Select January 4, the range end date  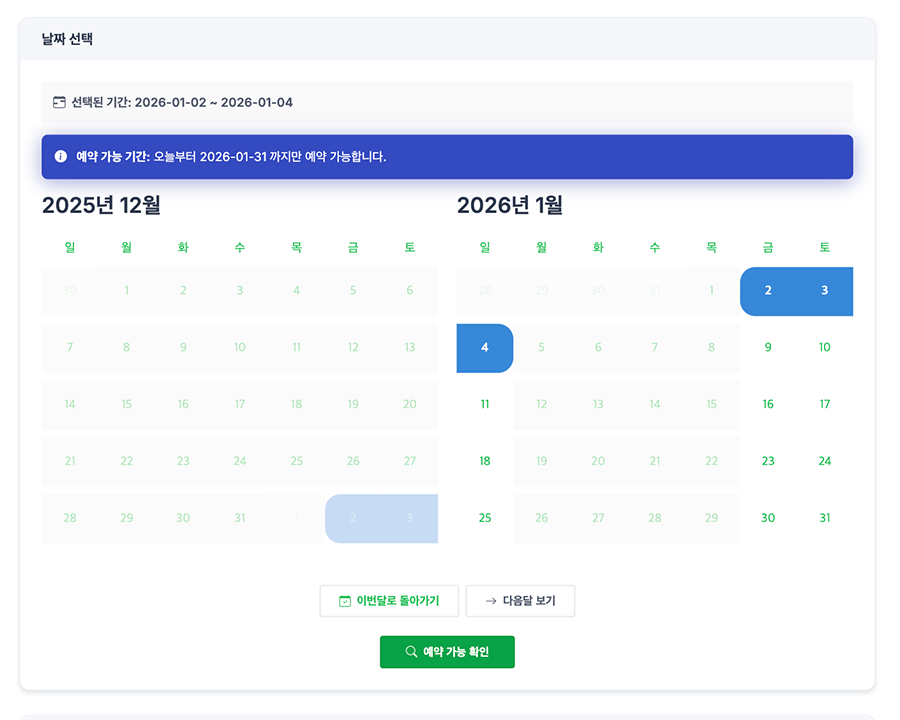485,347
